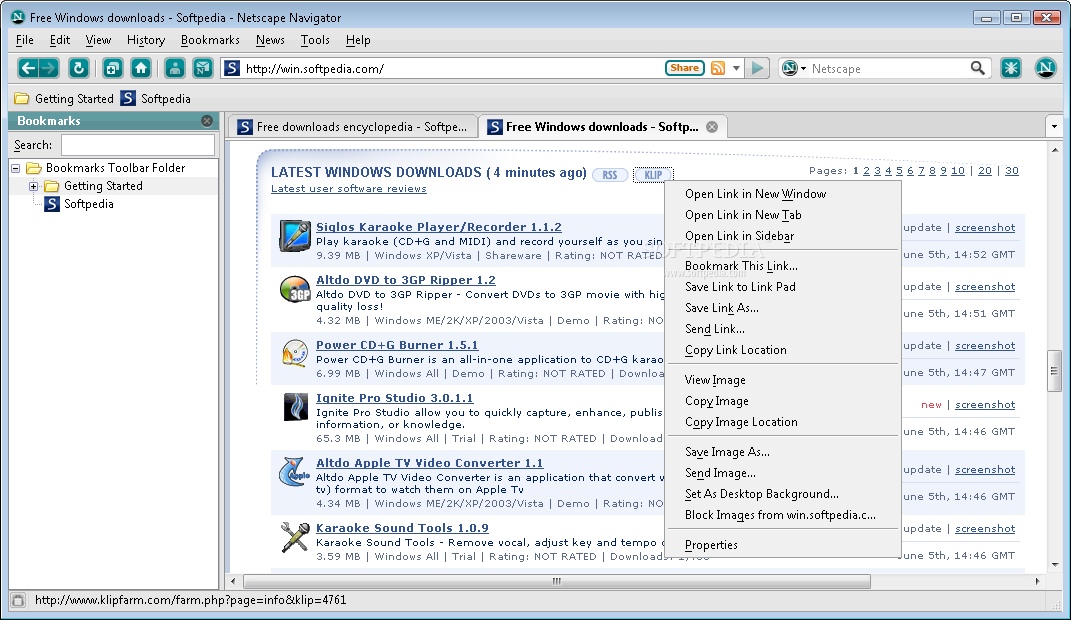Click the Karaoke Sound Tools app icon
The image size is (1071, 620).
295,537
